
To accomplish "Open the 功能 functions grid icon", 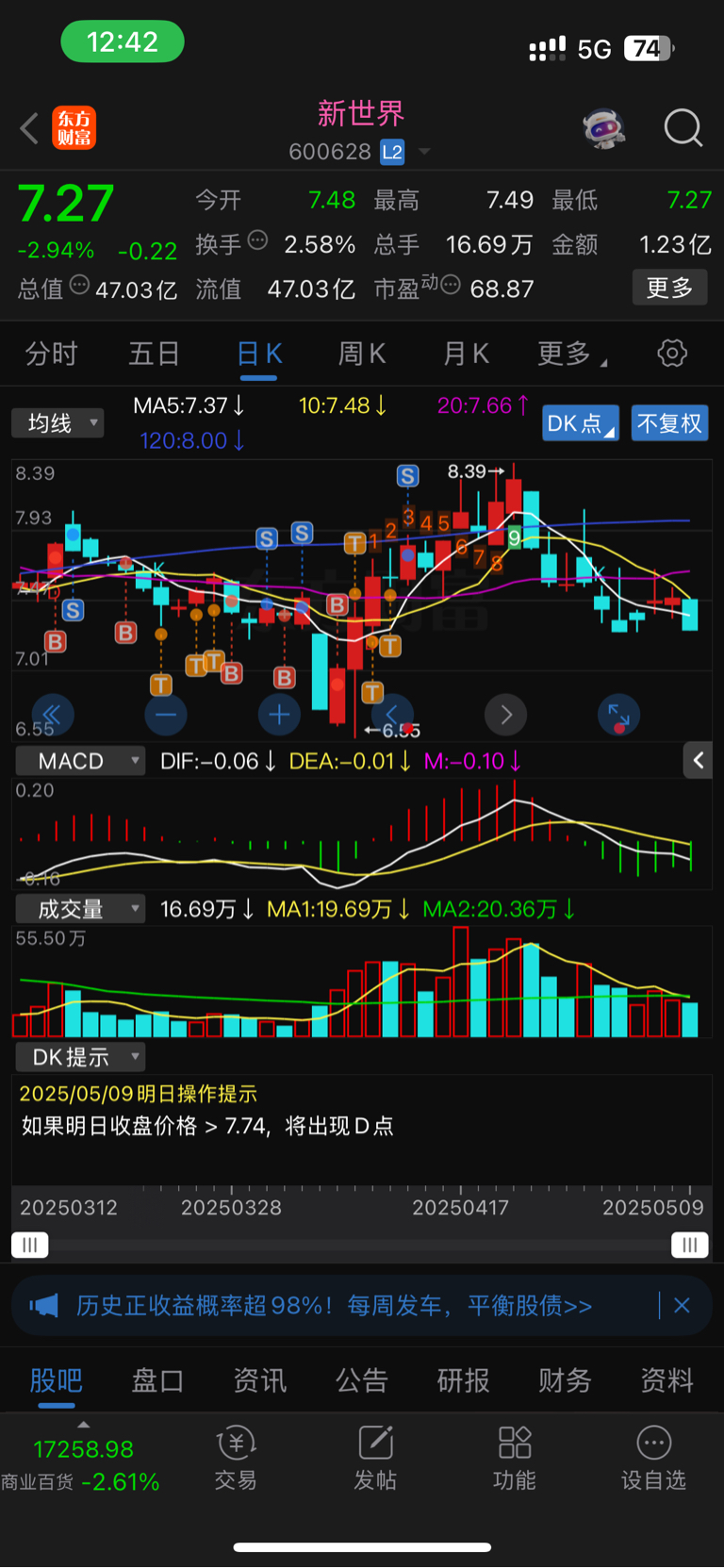I will coord(515,1458).
